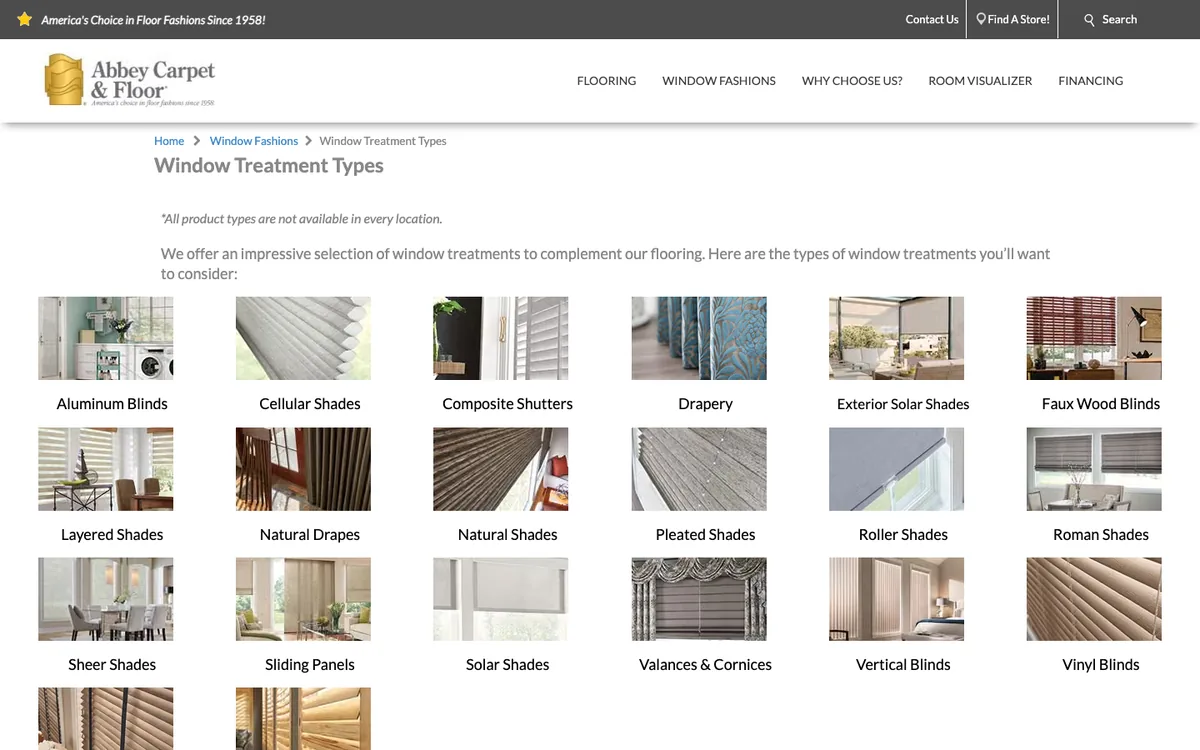Open the Sliding Panels thumbnail

[x=303, y=599]
